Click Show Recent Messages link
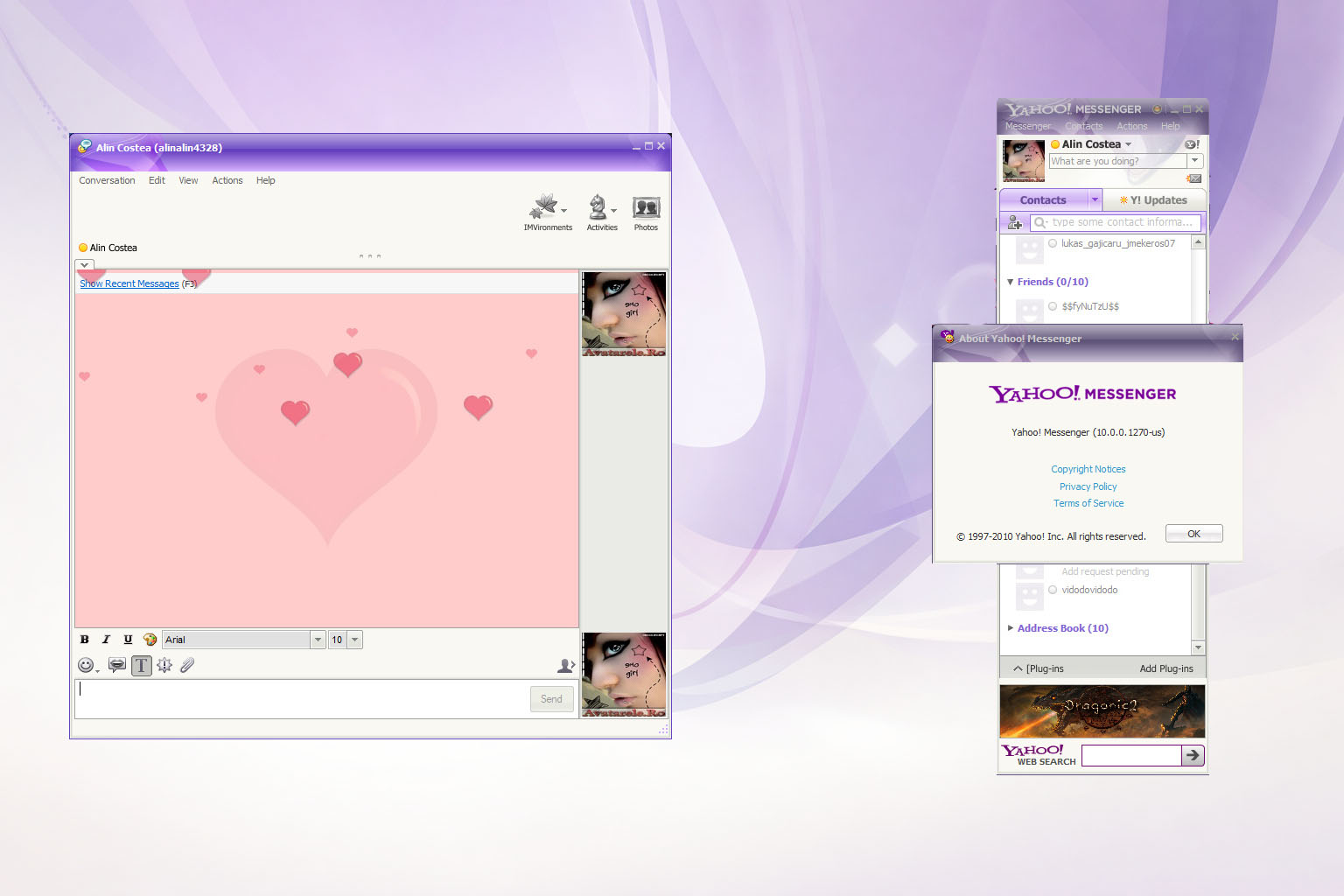This screenshot has width=1344, height=896. 129,283
